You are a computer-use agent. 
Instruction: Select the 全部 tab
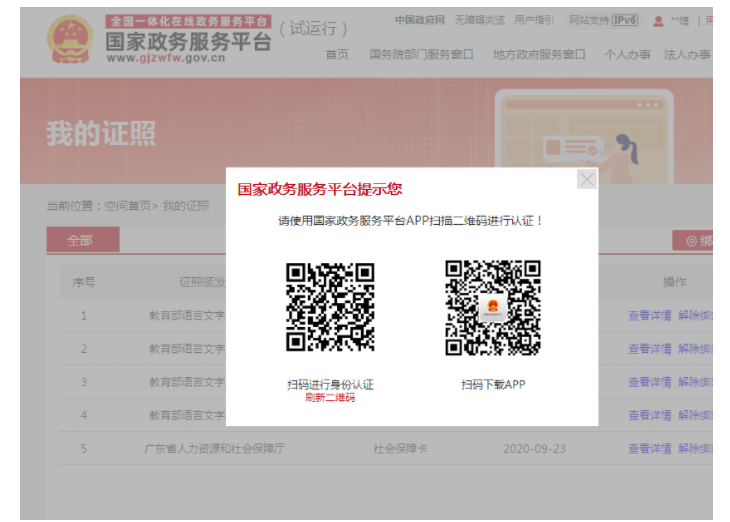point(82,240)
